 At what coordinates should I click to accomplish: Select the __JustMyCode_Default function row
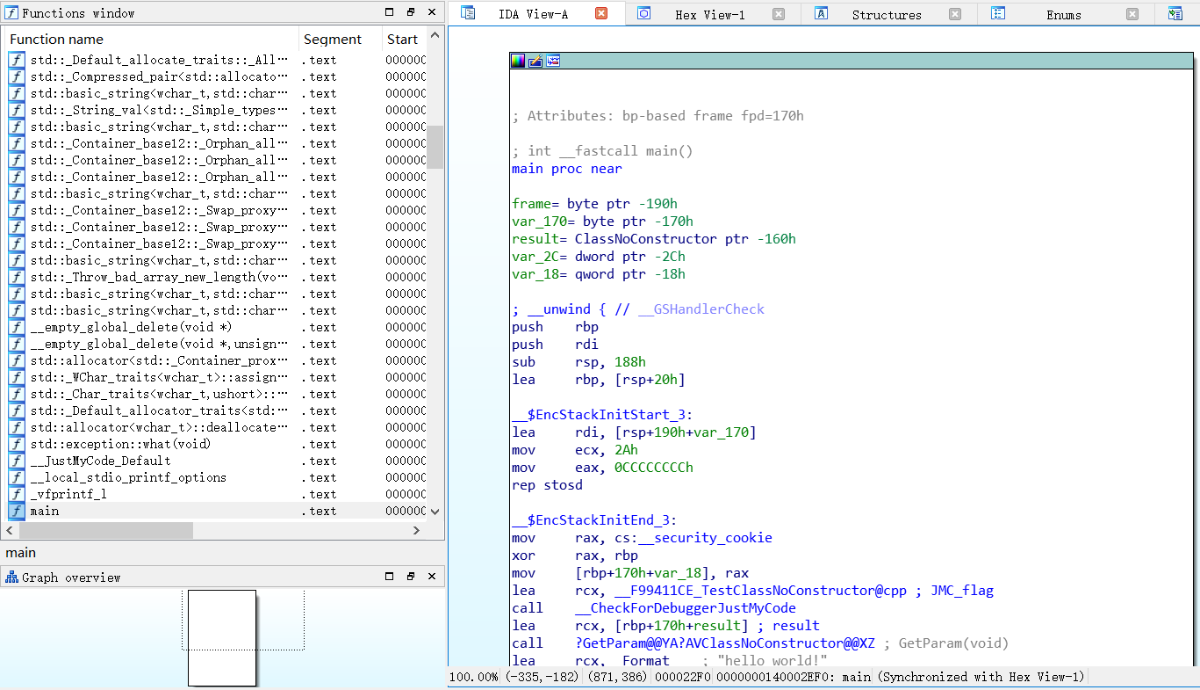(215, 461)
